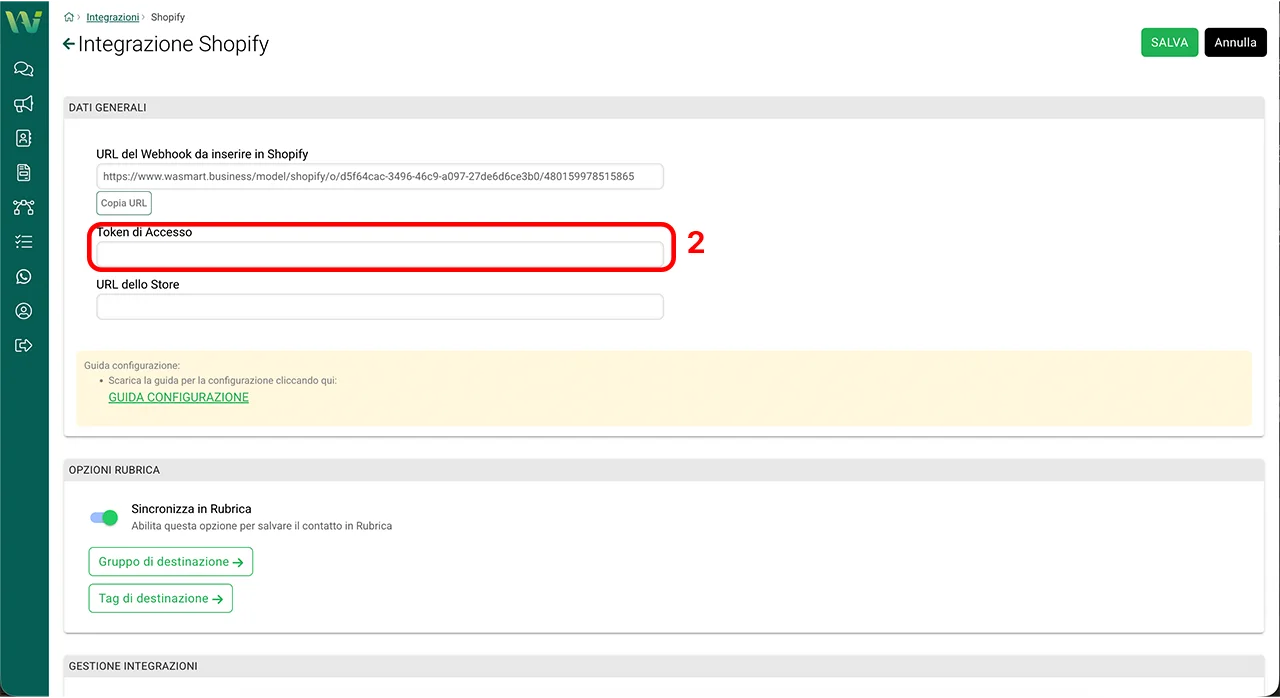1280x698 pixels.
Task: Open the contacts address book icon
Action: click(24, 138)
